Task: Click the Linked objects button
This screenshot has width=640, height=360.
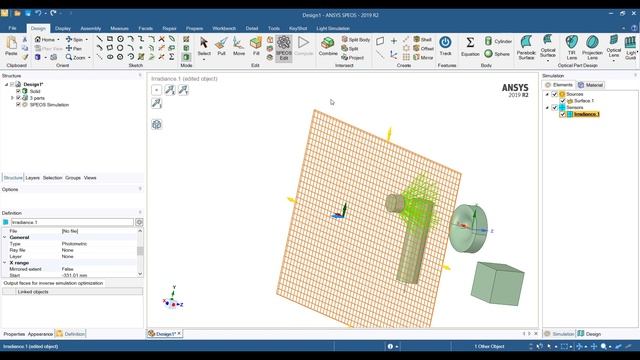Action: click(73, 292)
